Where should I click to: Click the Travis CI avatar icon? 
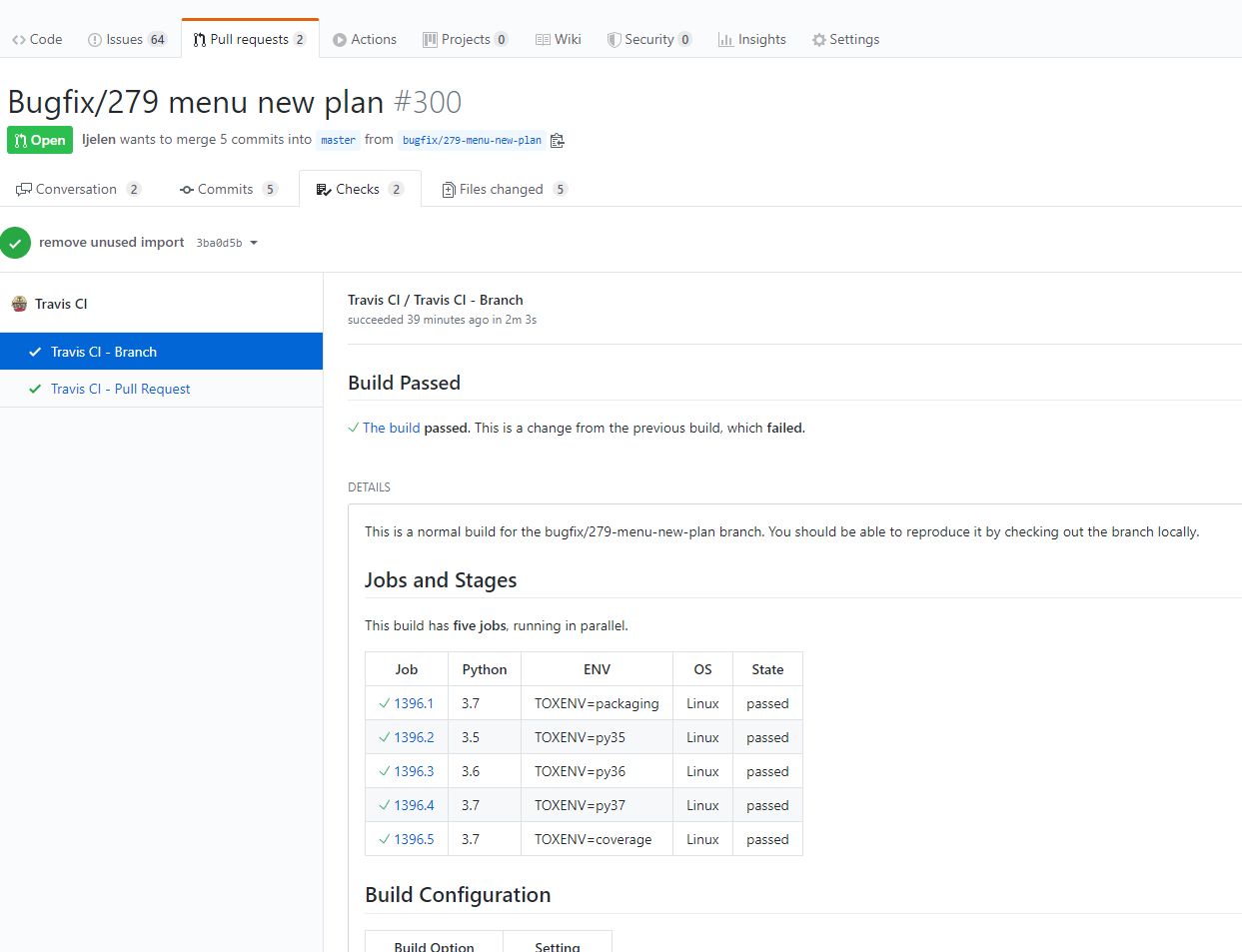18,303
